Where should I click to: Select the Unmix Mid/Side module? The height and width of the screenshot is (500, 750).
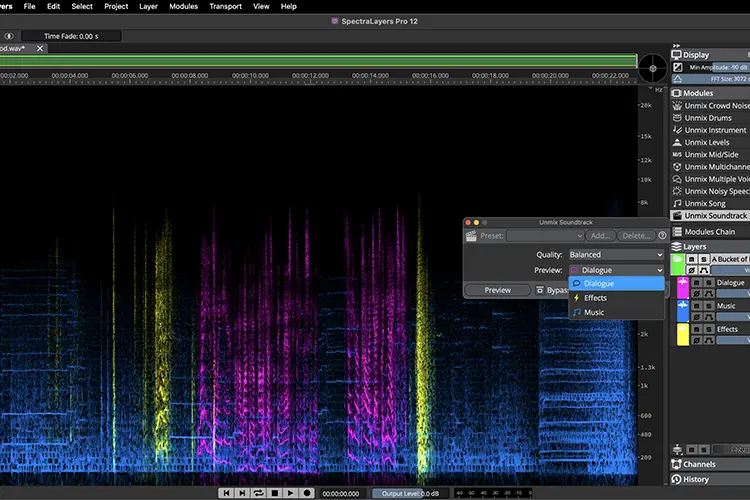pyautogui.click(x=710, y=155)
